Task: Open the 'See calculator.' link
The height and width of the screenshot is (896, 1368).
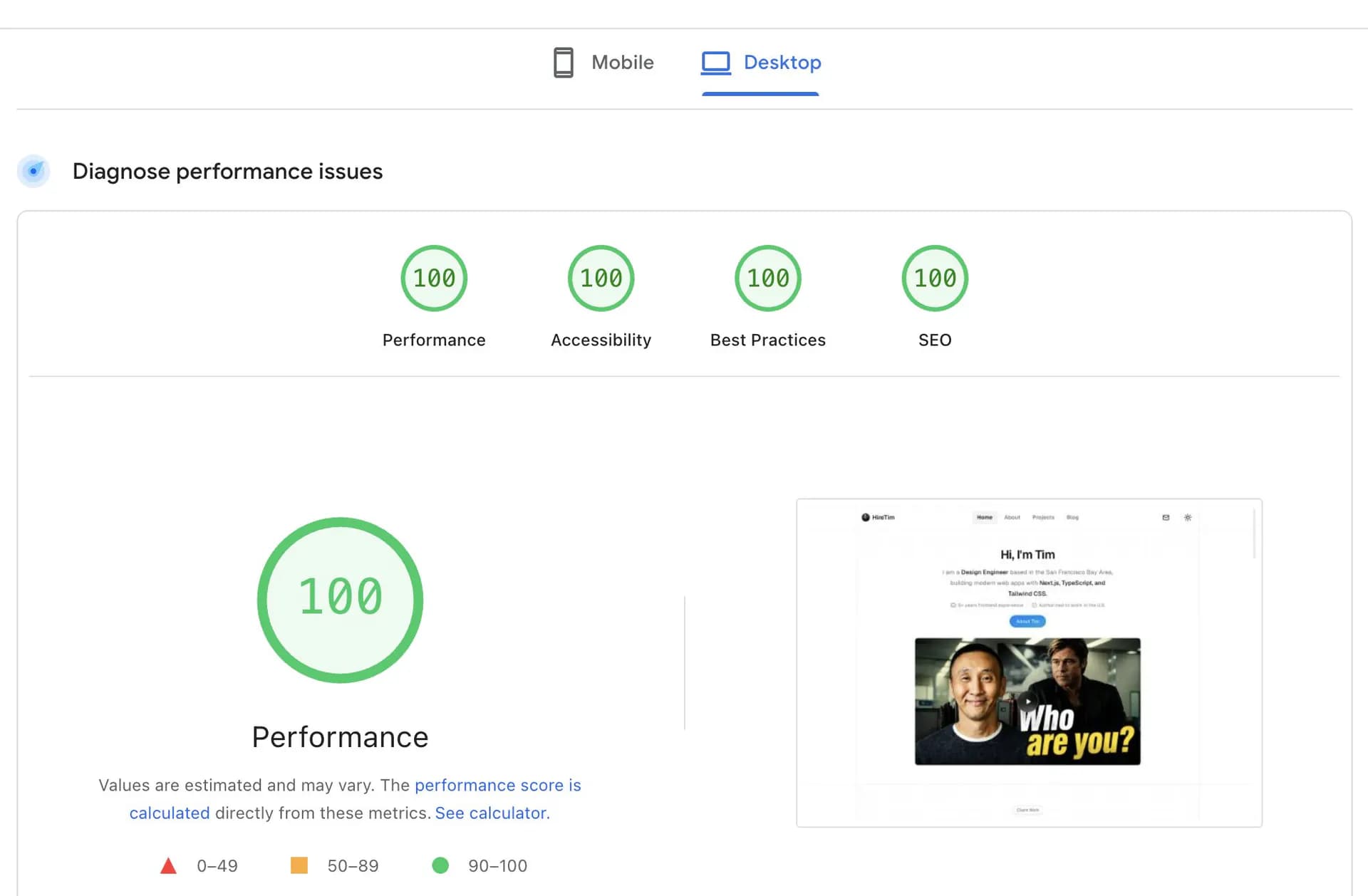Action: pyautogui.click(x=492, y=813)
